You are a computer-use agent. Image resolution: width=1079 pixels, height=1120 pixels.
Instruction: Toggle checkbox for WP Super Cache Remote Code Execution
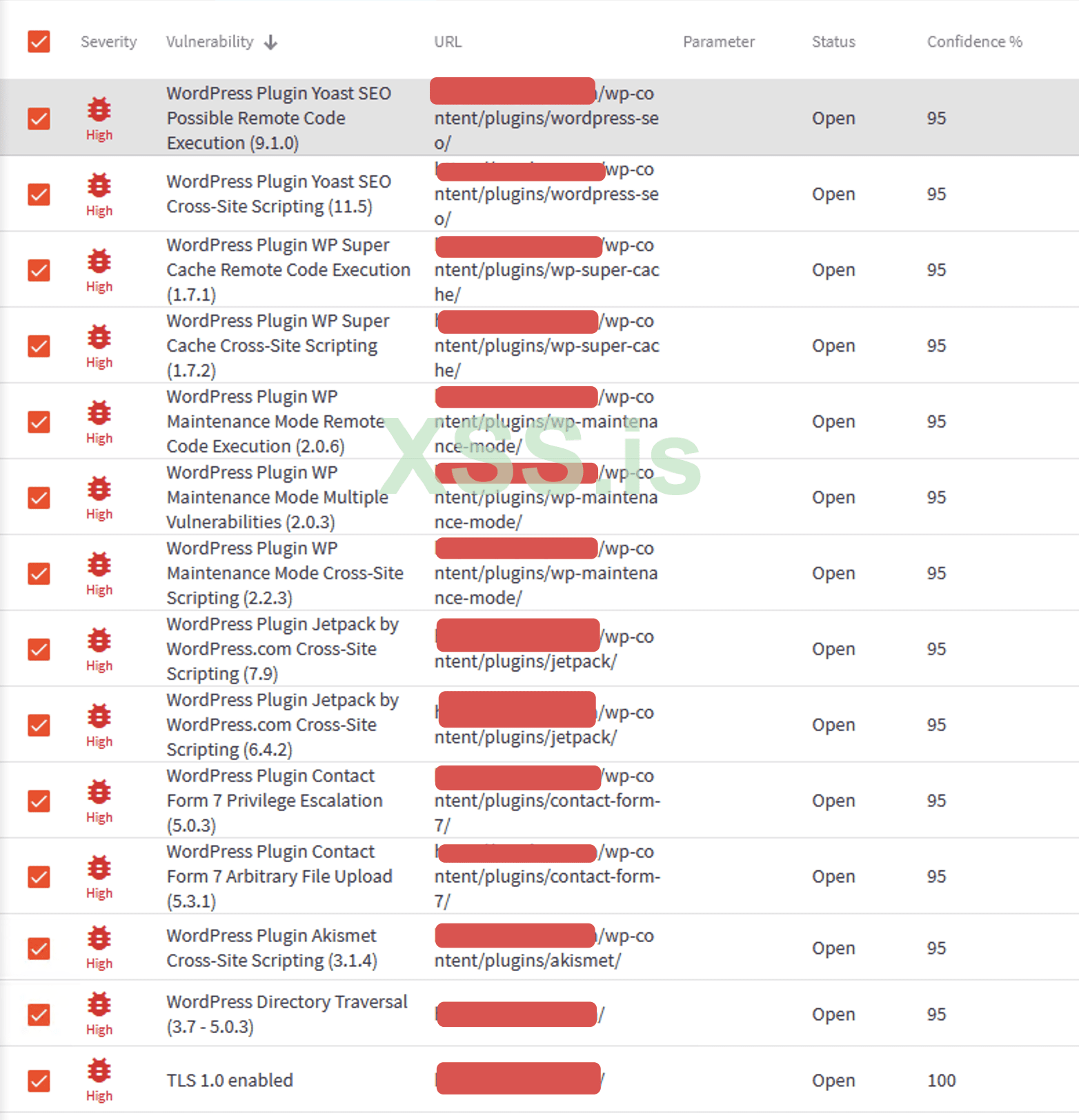pyautogui.click(x=39, y=270)
